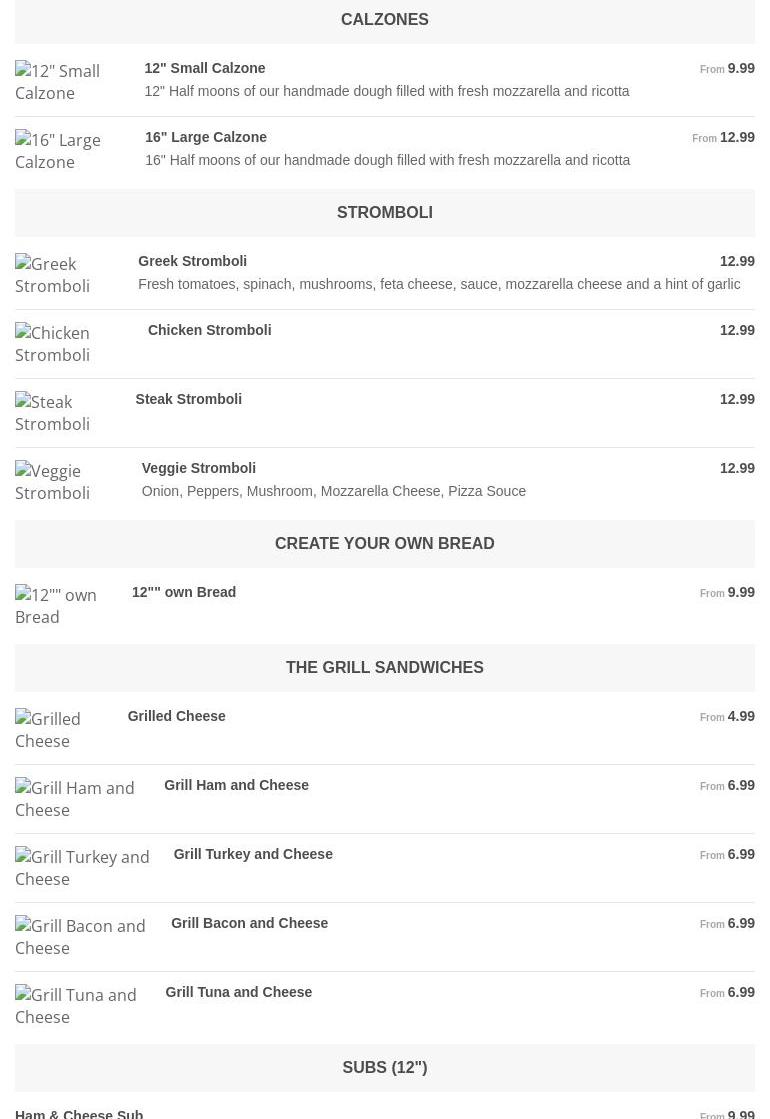This screenshot has width=770, height=1119.
Task: Click the Chicken Stromboli thumbnail image
Action: (53, 344)
